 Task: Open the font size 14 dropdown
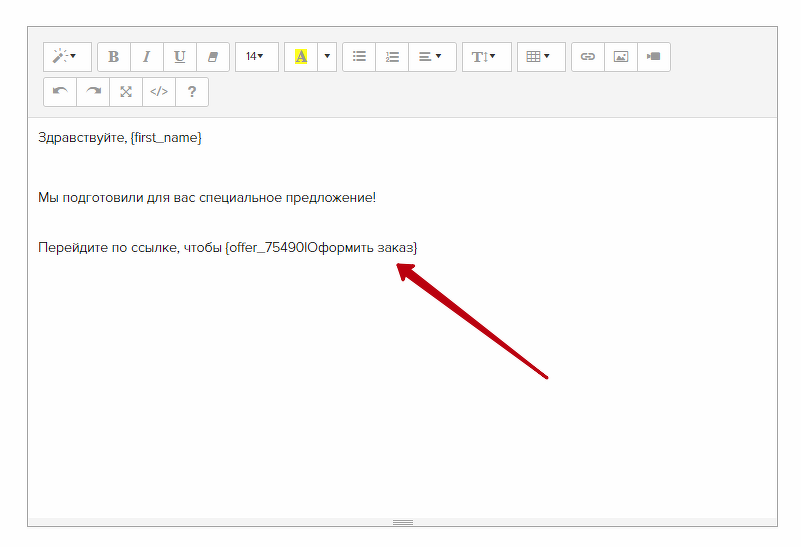pos(256,57)
